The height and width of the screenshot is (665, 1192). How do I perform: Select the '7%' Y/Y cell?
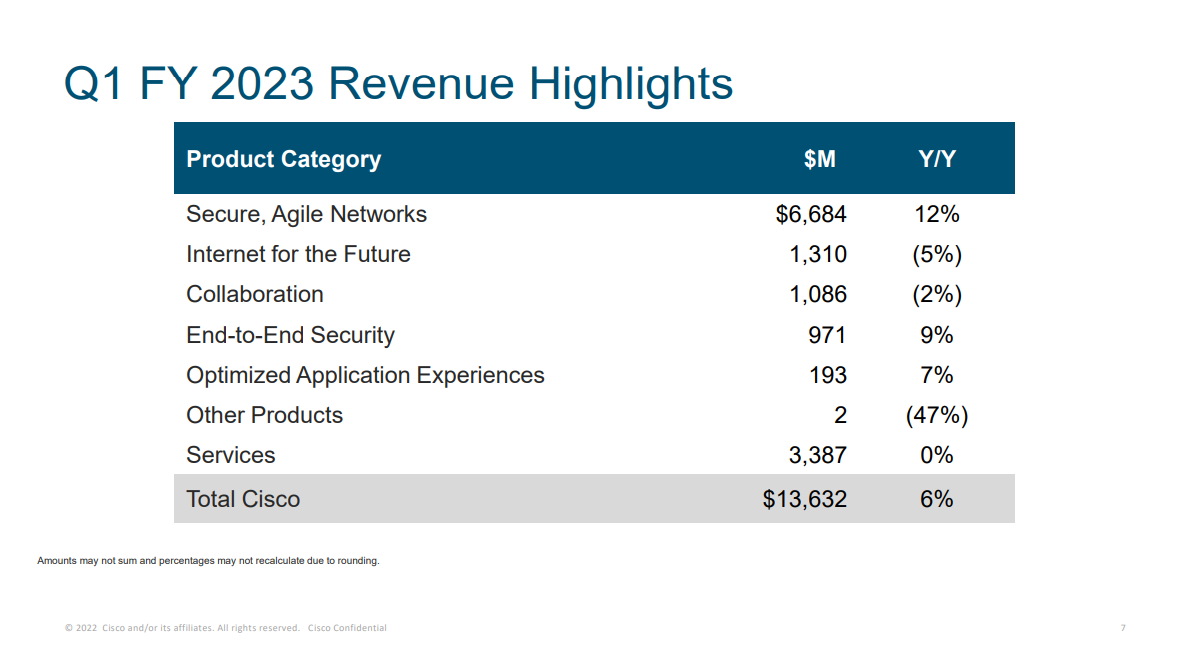point(937,375)
